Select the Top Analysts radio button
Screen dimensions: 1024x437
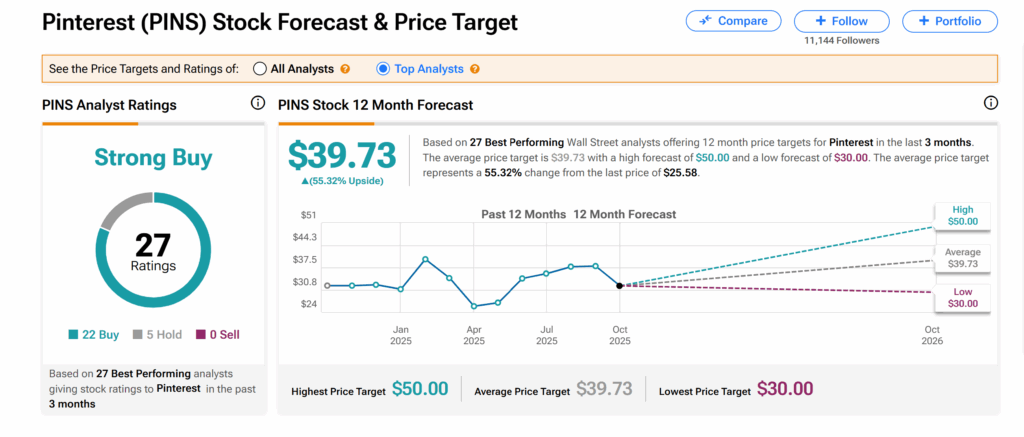click(383, 69)
